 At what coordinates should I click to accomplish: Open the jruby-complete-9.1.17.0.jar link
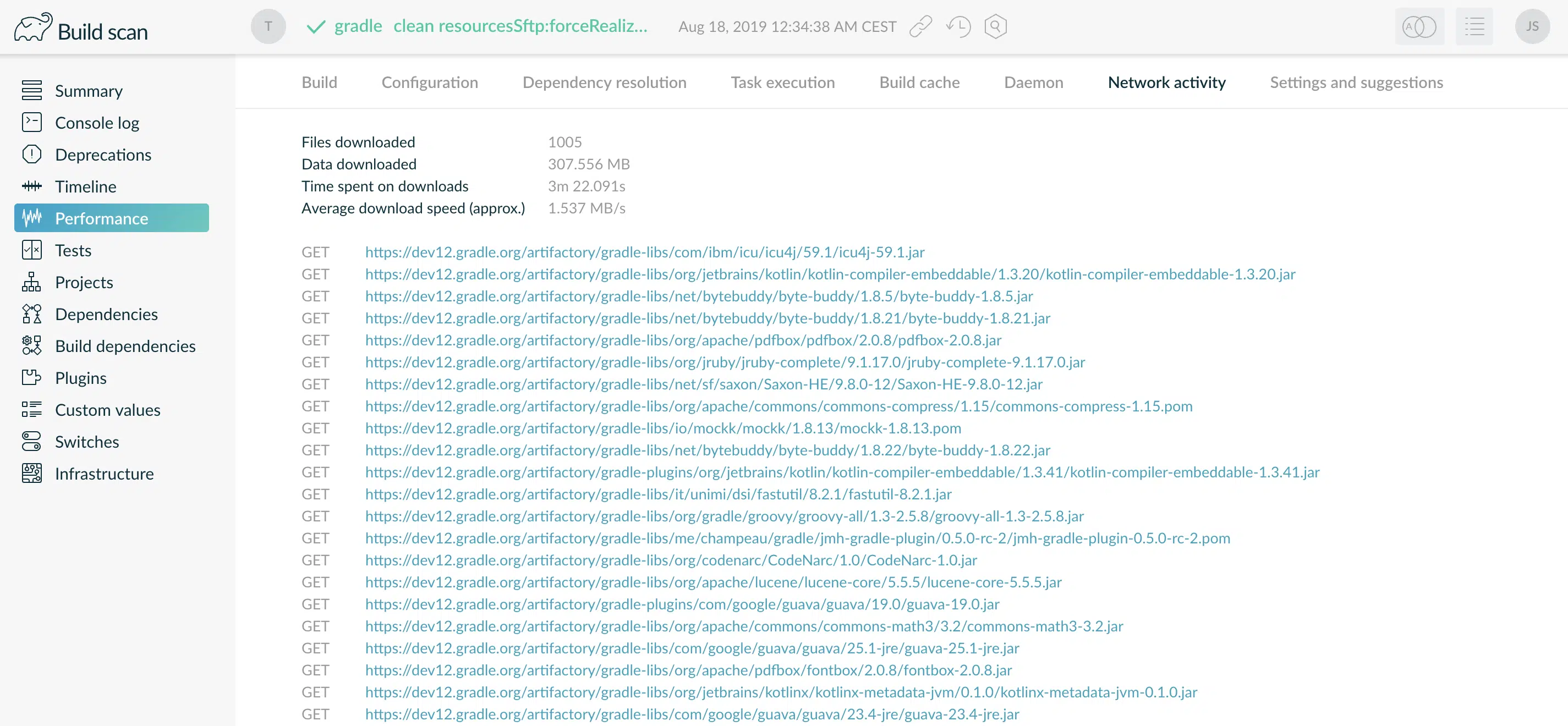725,362
